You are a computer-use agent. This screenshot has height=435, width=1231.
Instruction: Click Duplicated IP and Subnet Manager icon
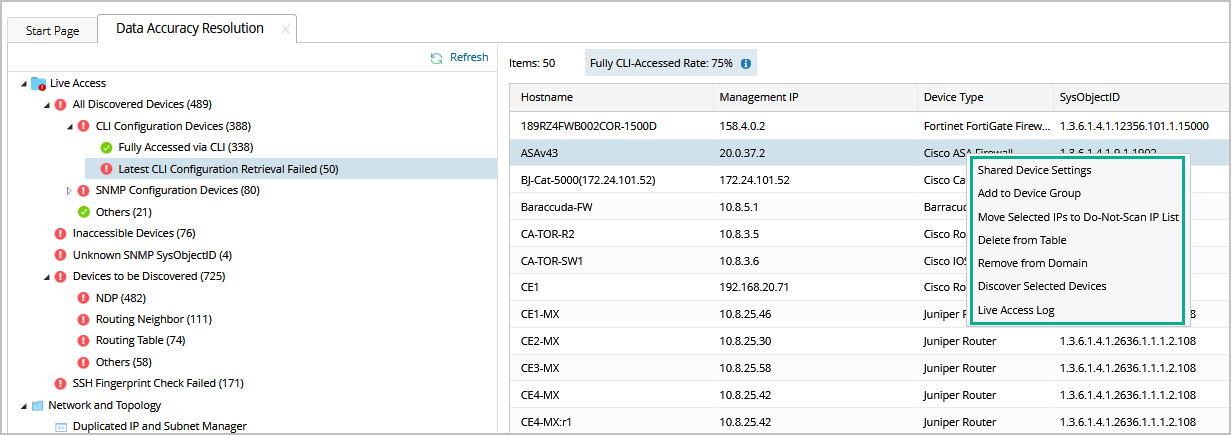[61, 427]
